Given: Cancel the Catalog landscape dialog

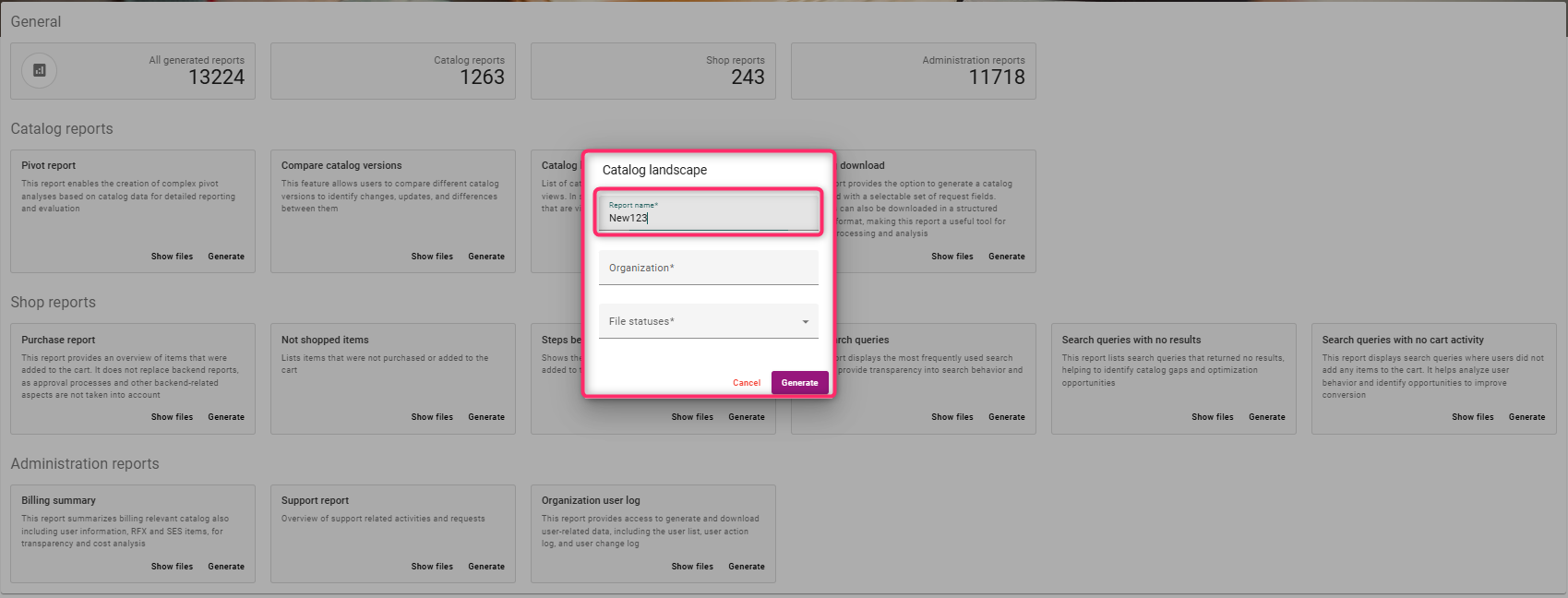Looking at the screenshot, I should pyautogui.click(x=746, y=383).
